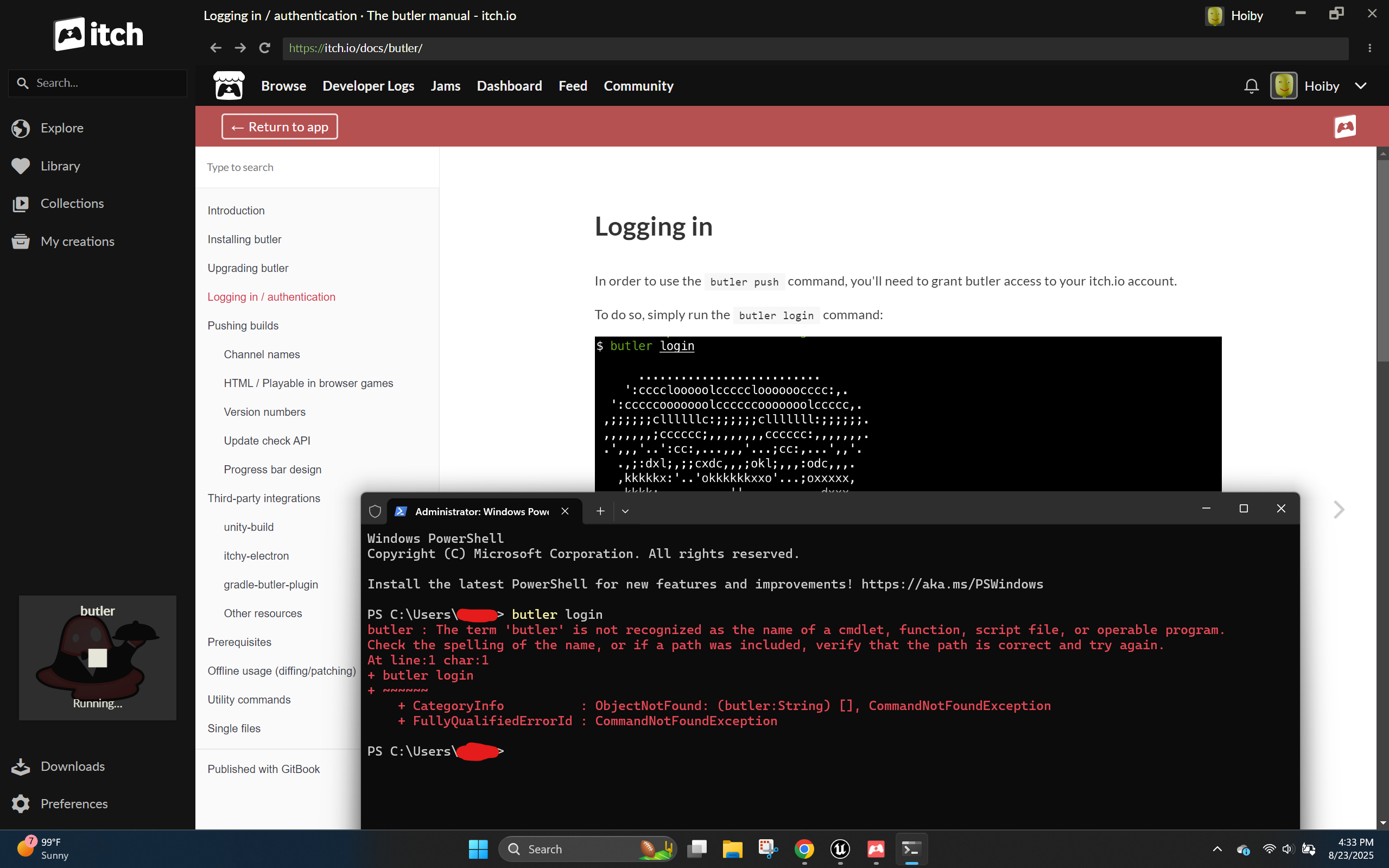Click the next page arrow chevron
This screenshot has width=1389, height=868.
click(x=1339, y=509)
